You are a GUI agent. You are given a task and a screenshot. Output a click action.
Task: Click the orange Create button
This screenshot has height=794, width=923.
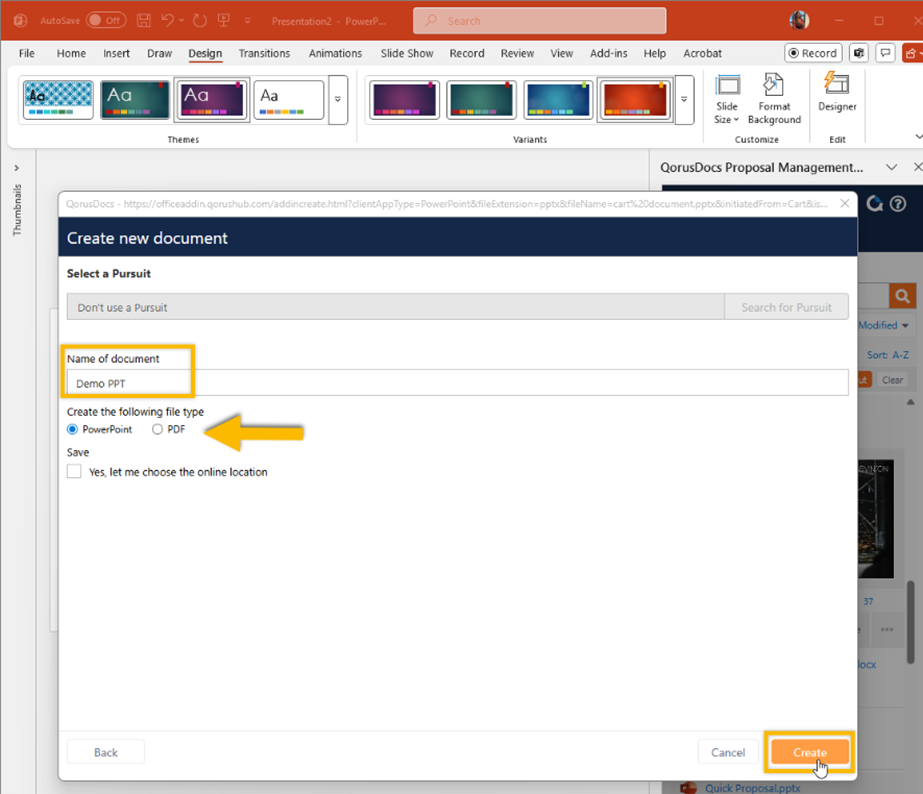coord(809,752)
